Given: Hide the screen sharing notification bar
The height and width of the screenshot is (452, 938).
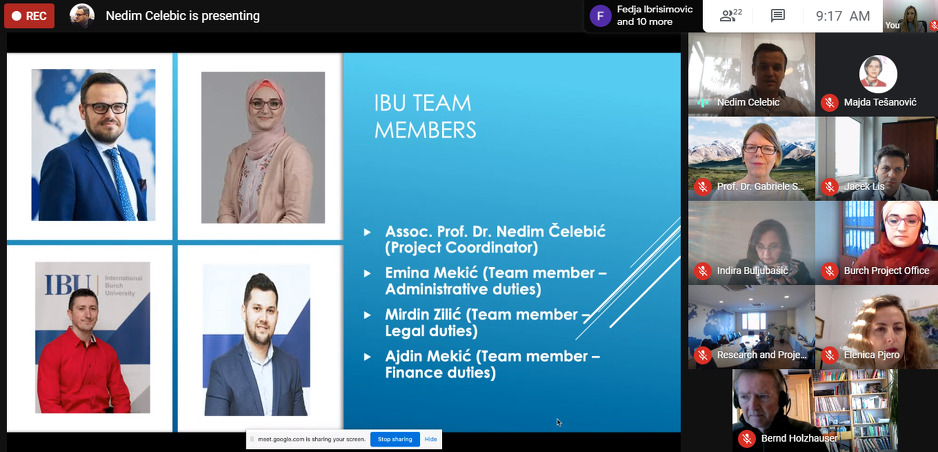Looking at the screenshot, I should pyautogui.click(x=431, y=439).
